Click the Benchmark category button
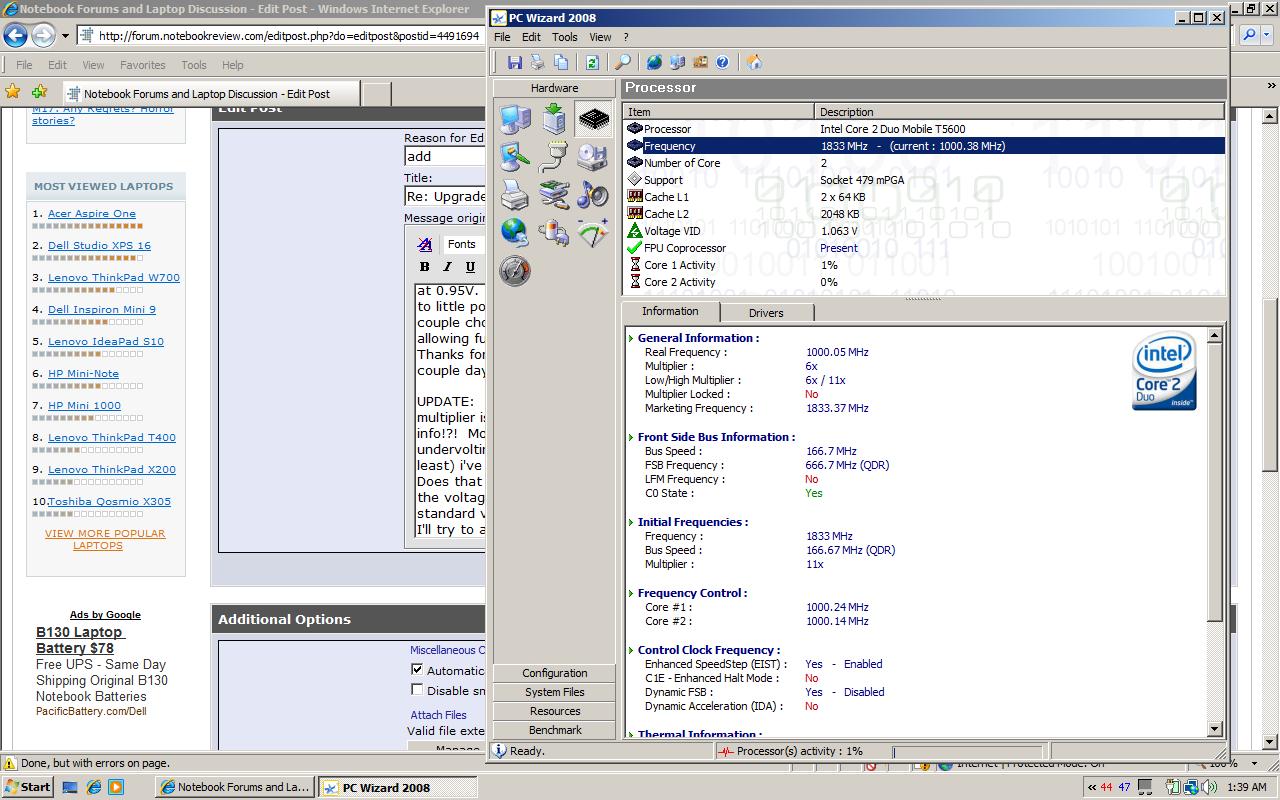The image size is (1280, 800). tap(554, 730)
